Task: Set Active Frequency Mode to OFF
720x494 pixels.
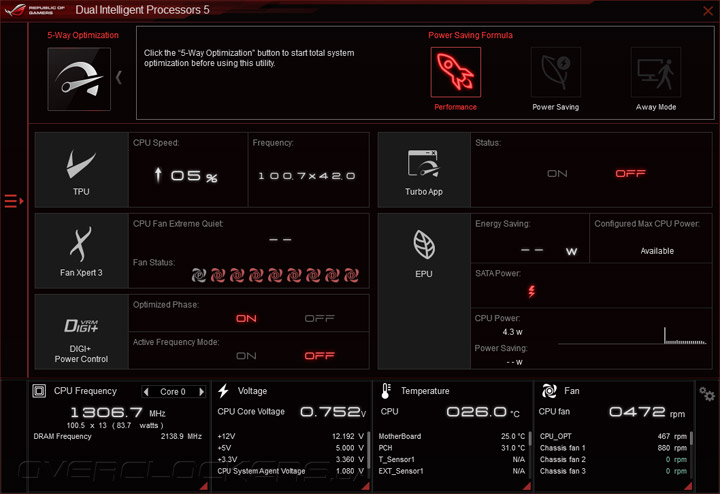Action: click(320, 356)
